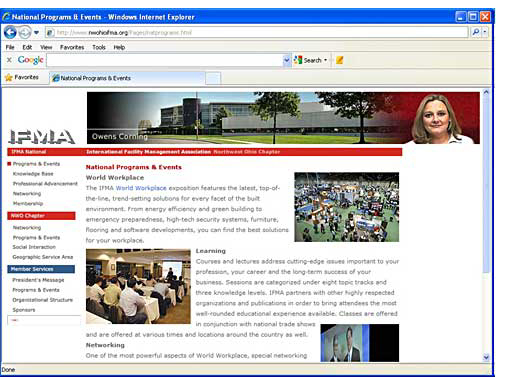This screenshot has width=505, height=377.
Task: Click the classroom lecture photo
Action: (x=138, y=286)
